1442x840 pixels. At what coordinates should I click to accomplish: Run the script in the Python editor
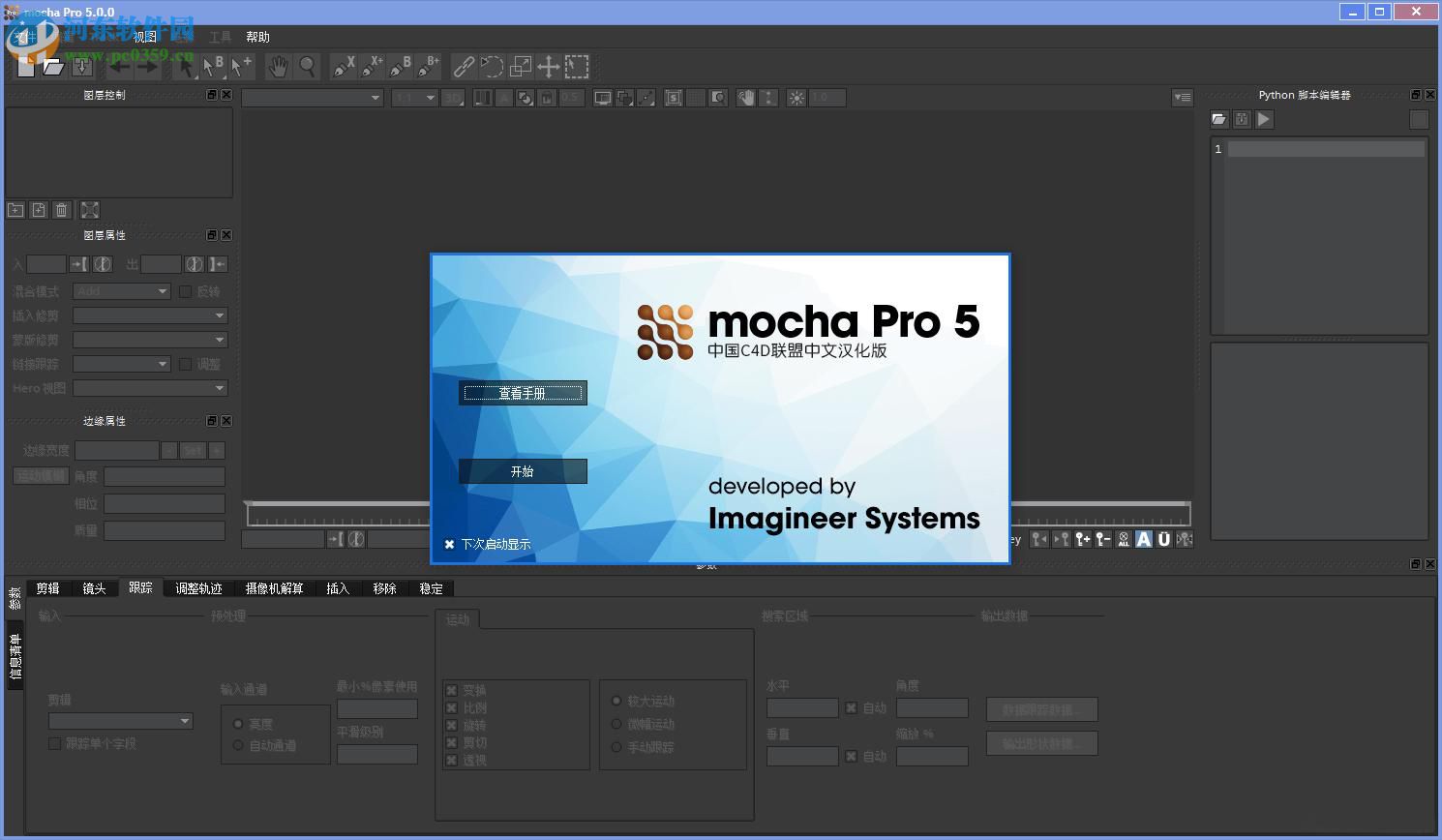click(x=1264, y=119)
